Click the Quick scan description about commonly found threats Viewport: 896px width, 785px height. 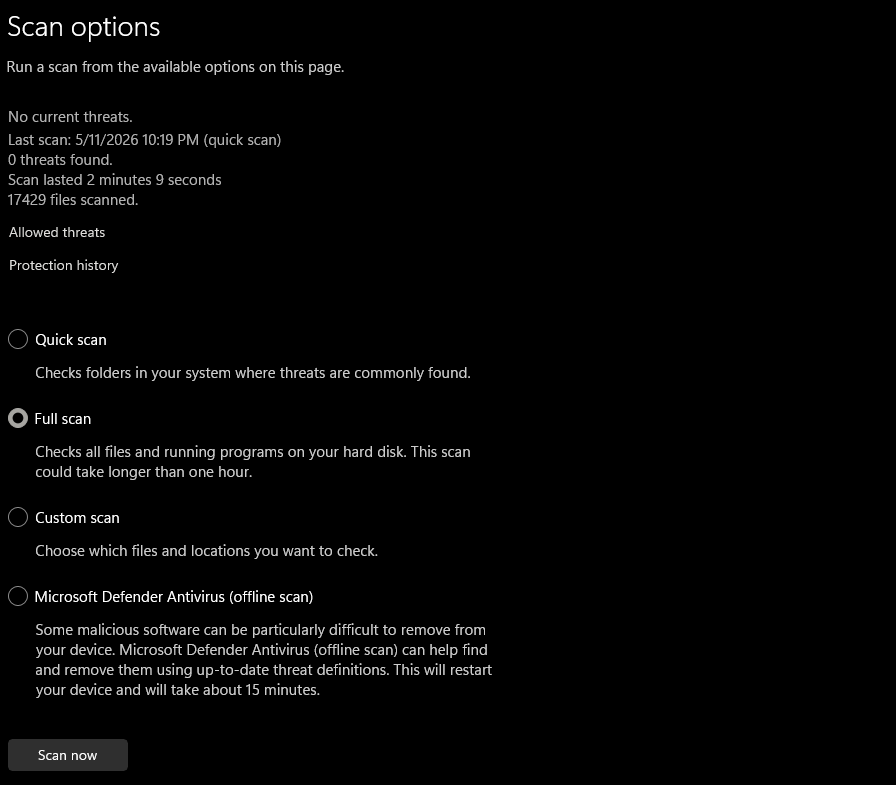(x=253, y=373)
